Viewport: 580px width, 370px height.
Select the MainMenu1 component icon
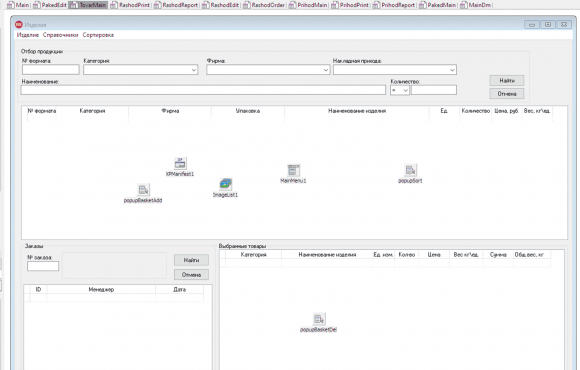[293, 170]
